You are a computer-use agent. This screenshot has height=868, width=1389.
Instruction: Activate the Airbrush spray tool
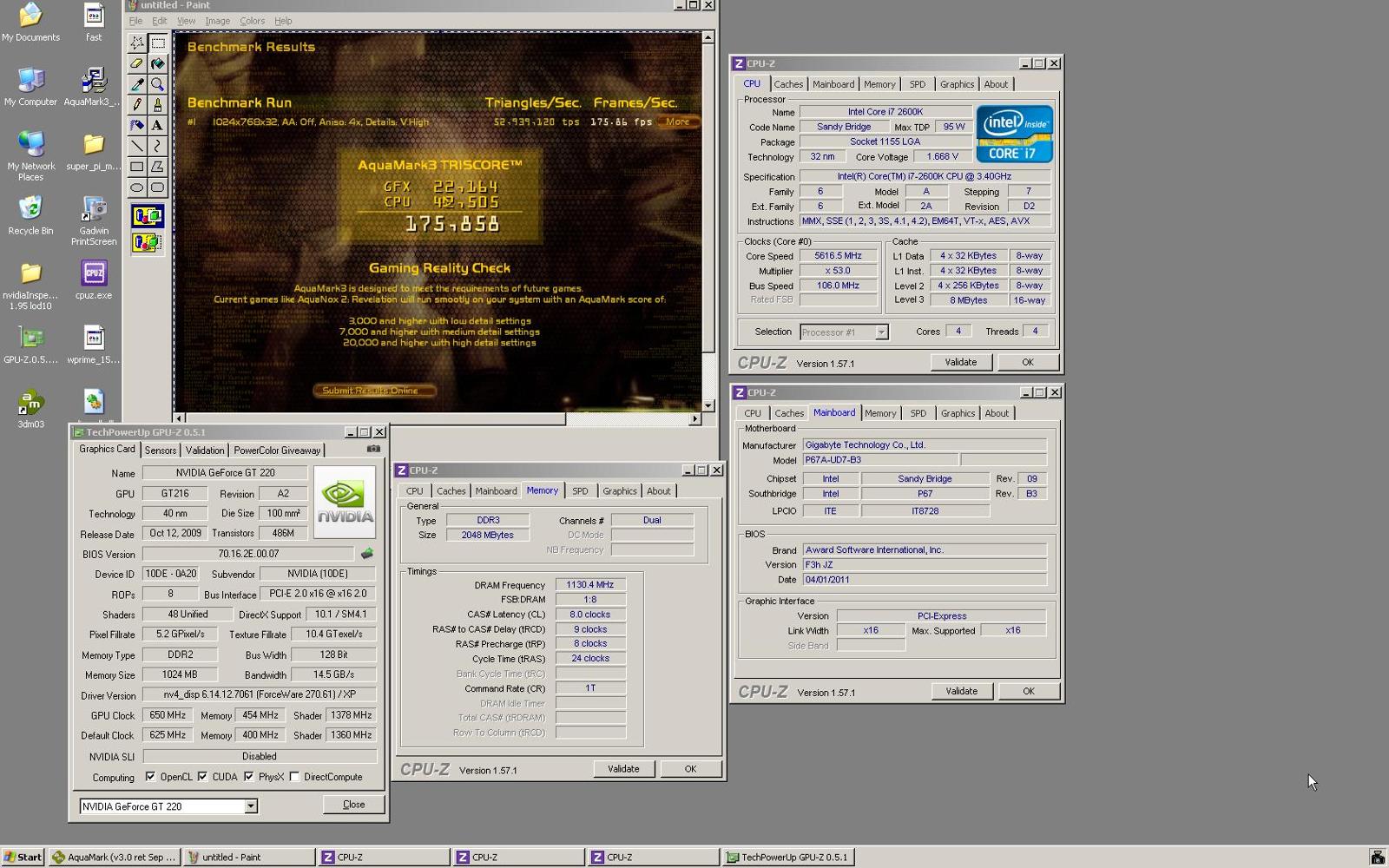(x=137, y=126)
